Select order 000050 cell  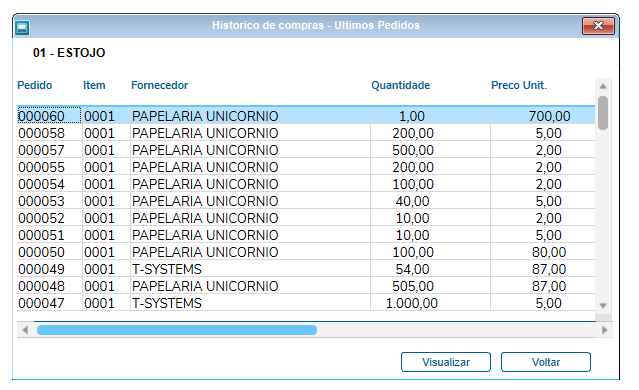click(x=49, y=252)
